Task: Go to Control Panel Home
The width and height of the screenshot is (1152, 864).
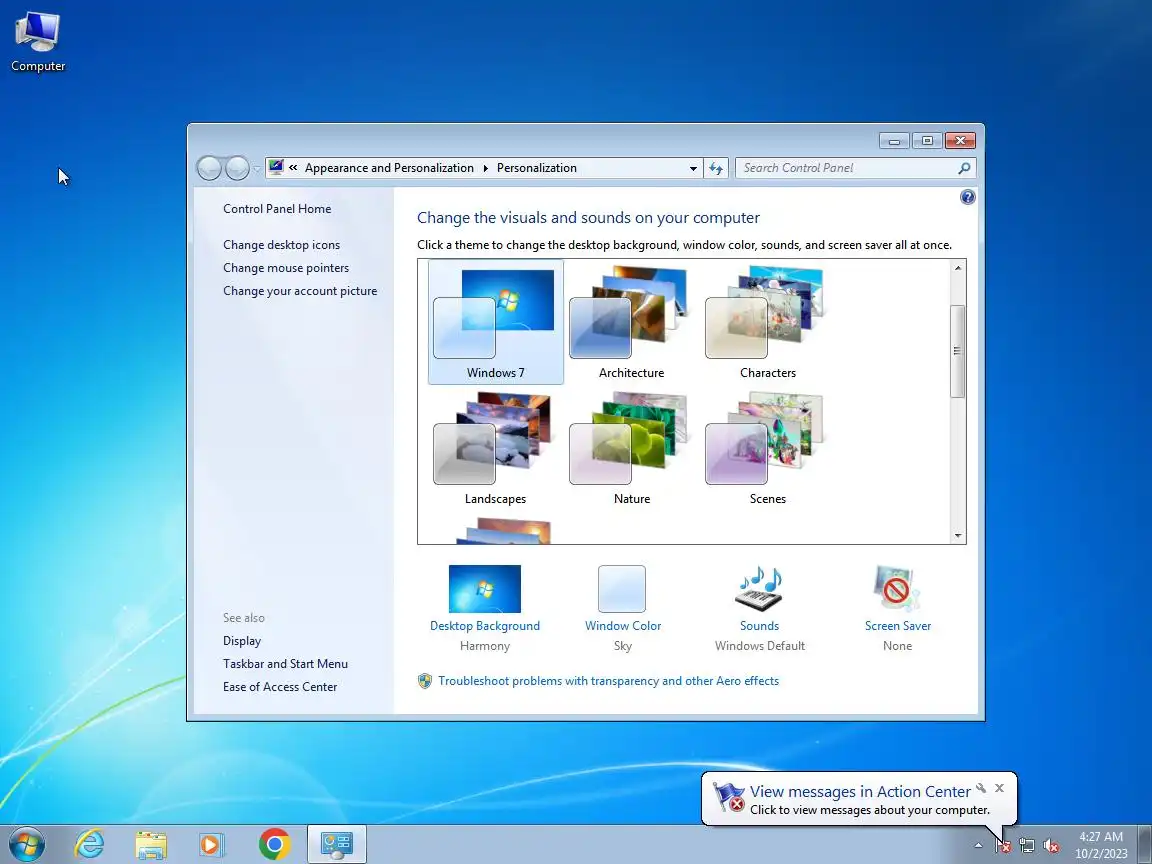Action: click(x=277, y=209)
